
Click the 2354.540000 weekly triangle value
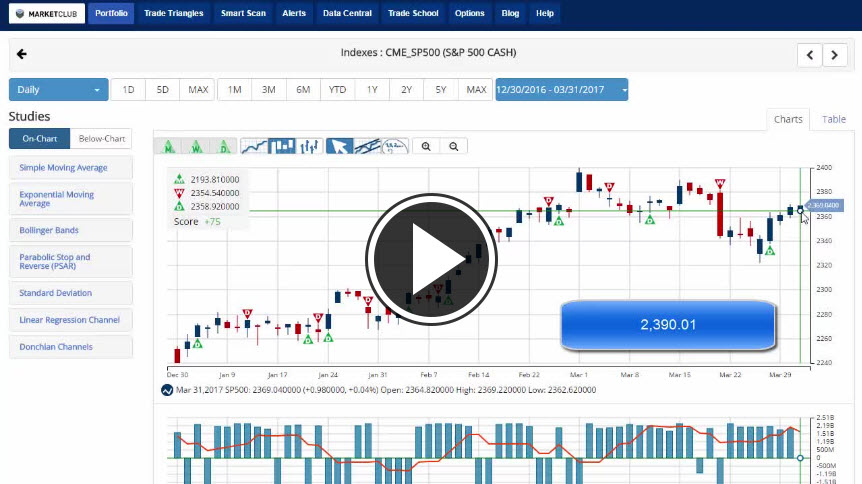pos(215,193)
